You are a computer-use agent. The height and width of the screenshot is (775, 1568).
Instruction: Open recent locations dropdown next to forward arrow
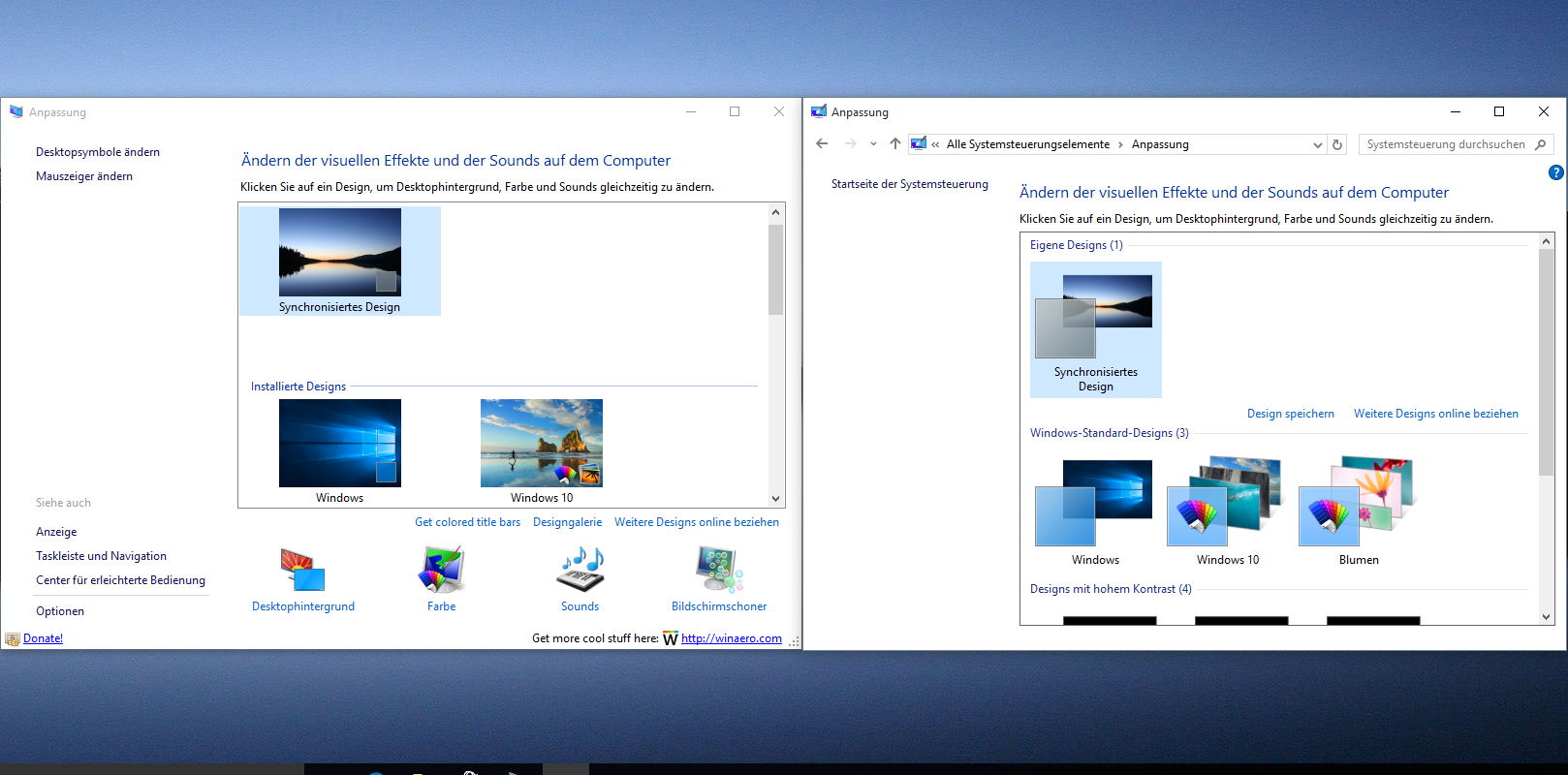tap(873, 144)
